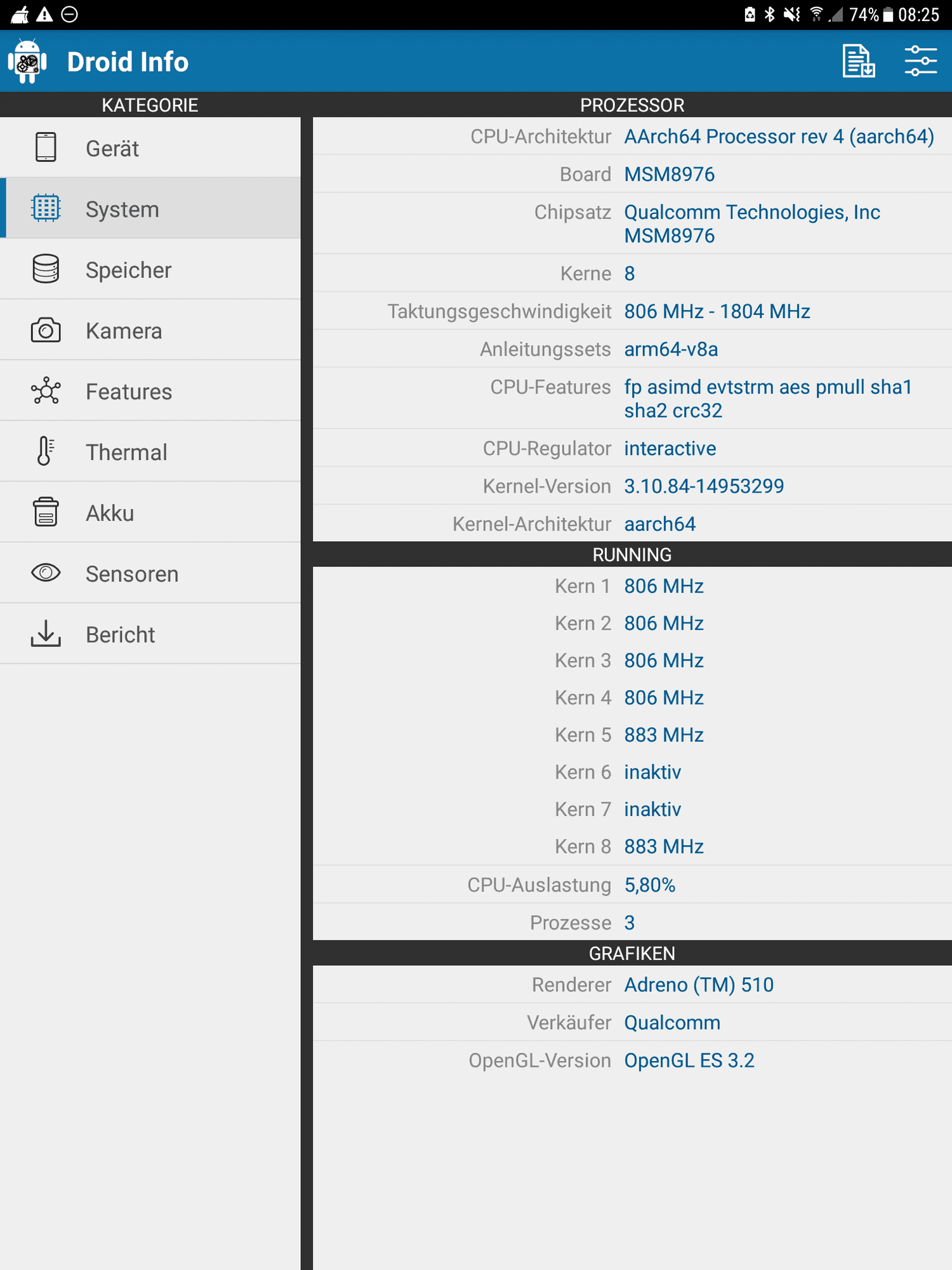Viewport: 952px width, 1270px height.
Task: Open the Akku category
Action: click(150, 512)
